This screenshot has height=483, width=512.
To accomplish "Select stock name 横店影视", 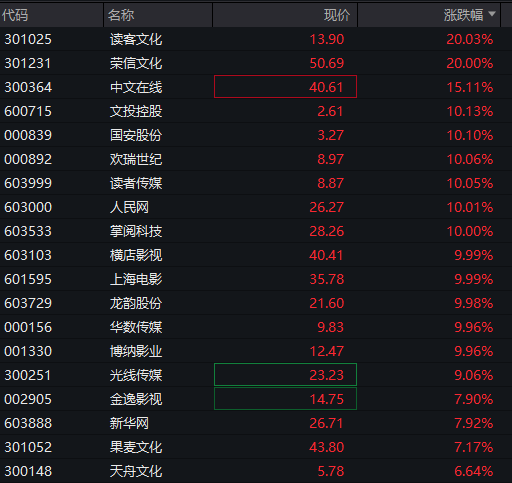I will point(136,255).
